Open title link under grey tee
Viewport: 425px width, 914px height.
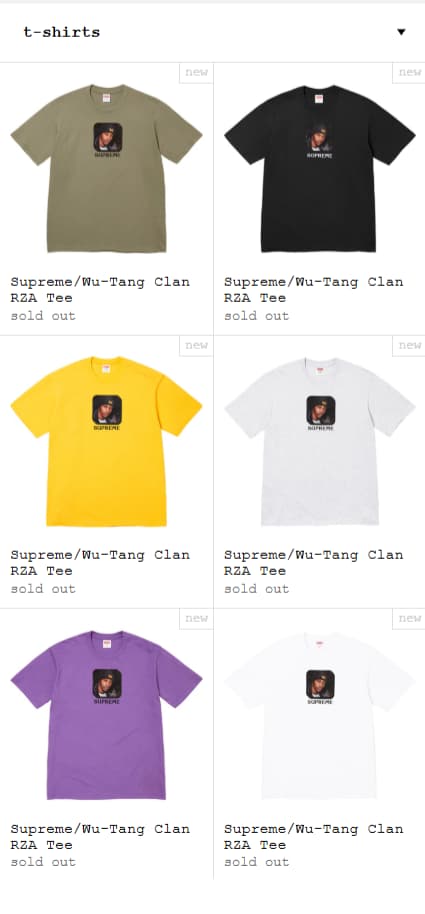pyautogui.click(x=314, y=563)
